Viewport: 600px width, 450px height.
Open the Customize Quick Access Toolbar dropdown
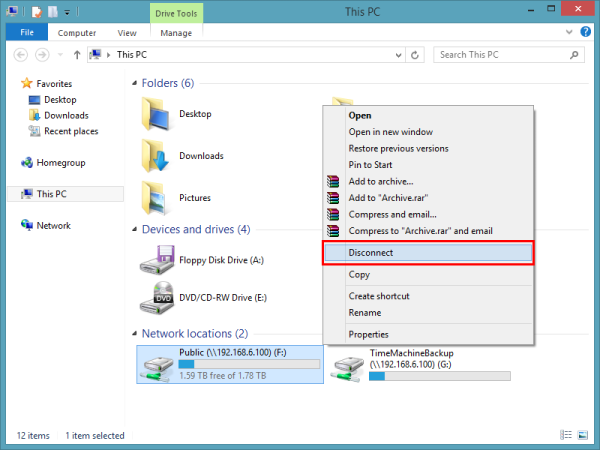click(67, 13)
